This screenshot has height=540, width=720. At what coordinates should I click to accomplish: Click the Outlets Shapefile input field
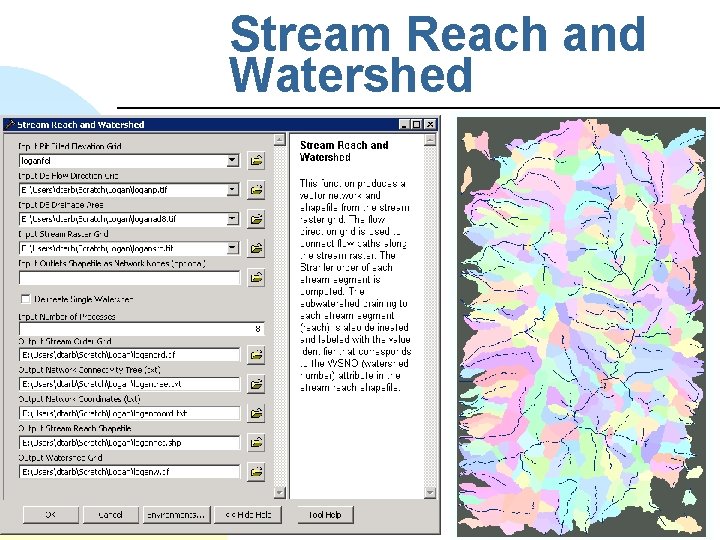pyautogui.click(x=129, y=278)
